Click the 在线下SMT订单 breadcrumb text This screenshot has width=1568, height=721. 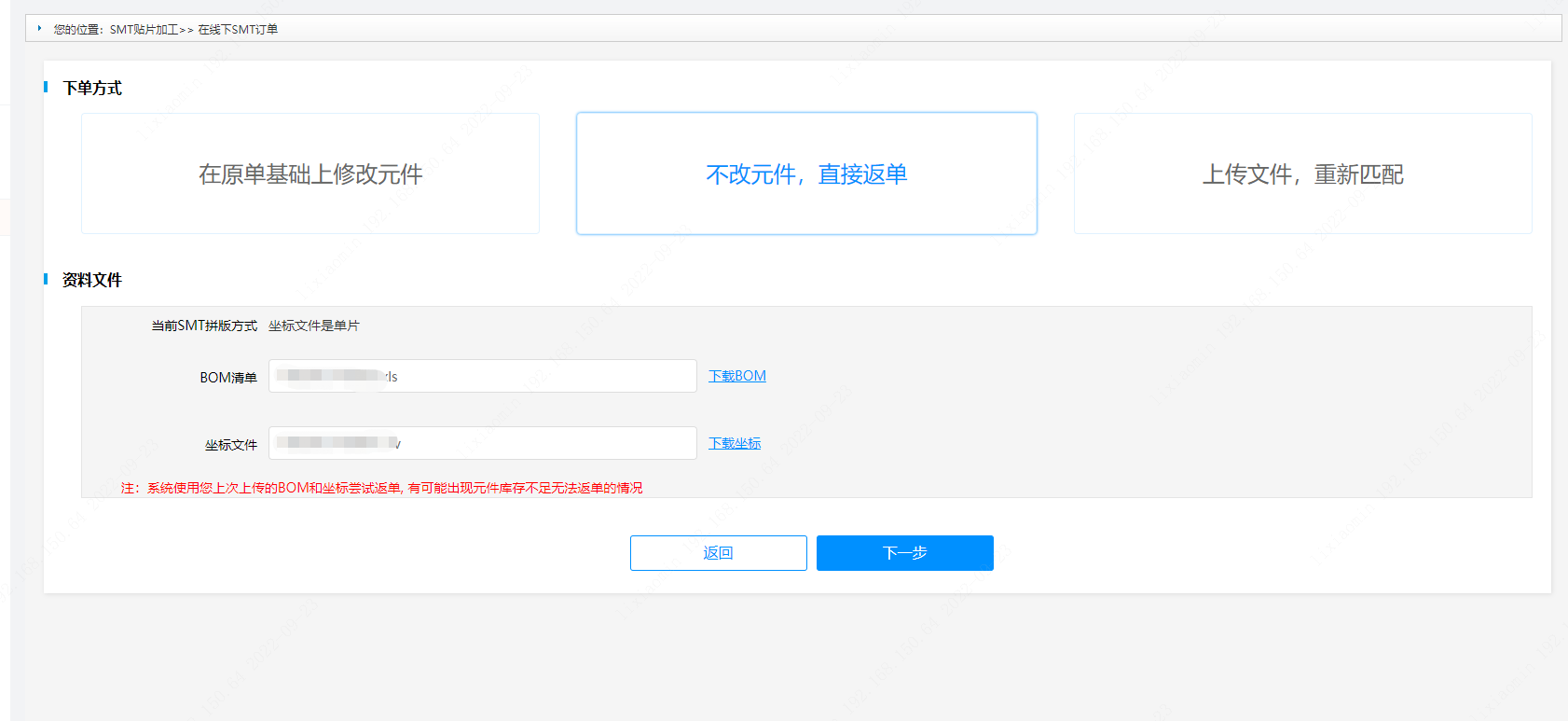coord(238,30)
